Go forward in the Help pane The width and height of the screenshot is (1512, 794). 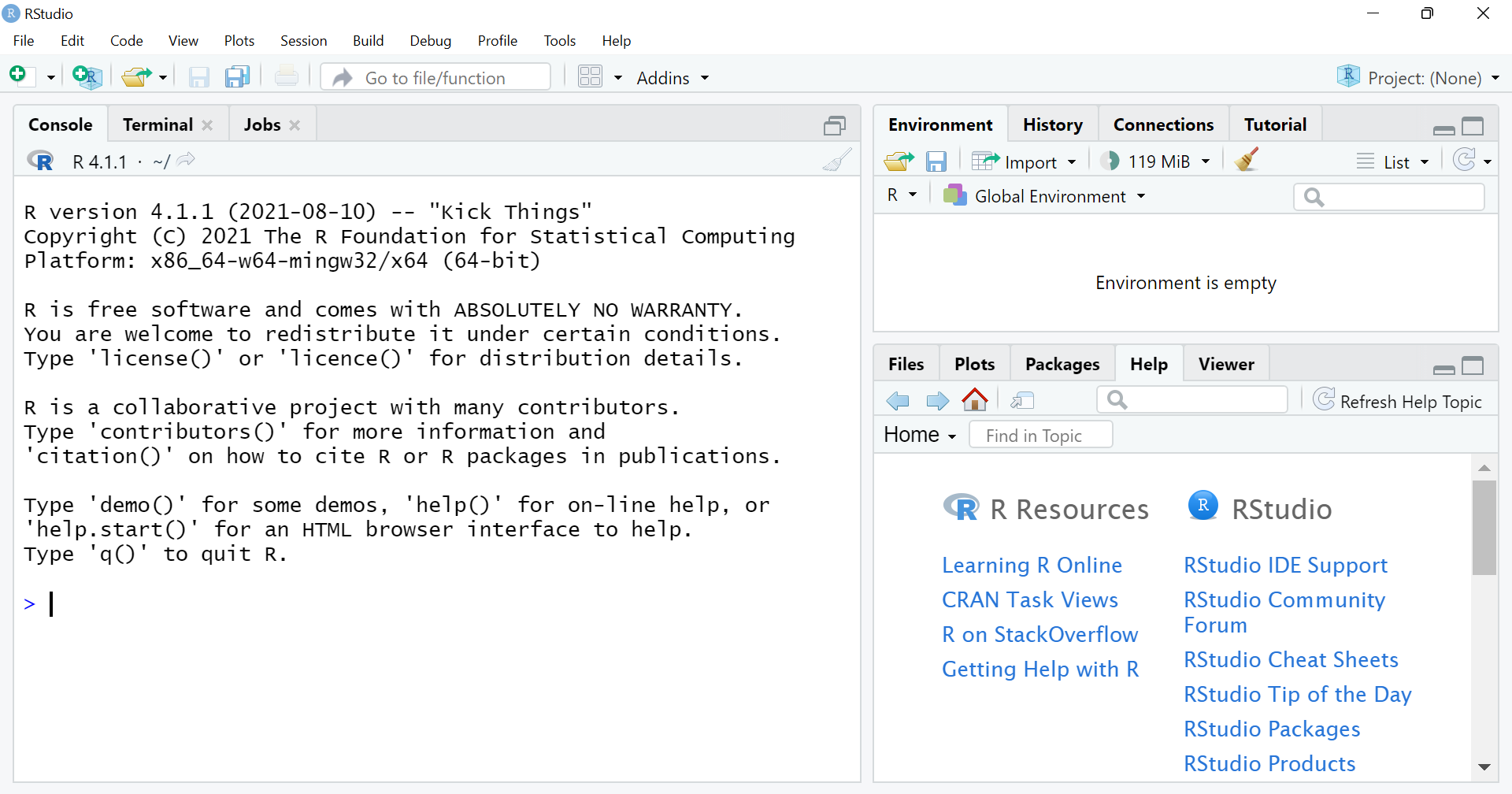(937, 401)
